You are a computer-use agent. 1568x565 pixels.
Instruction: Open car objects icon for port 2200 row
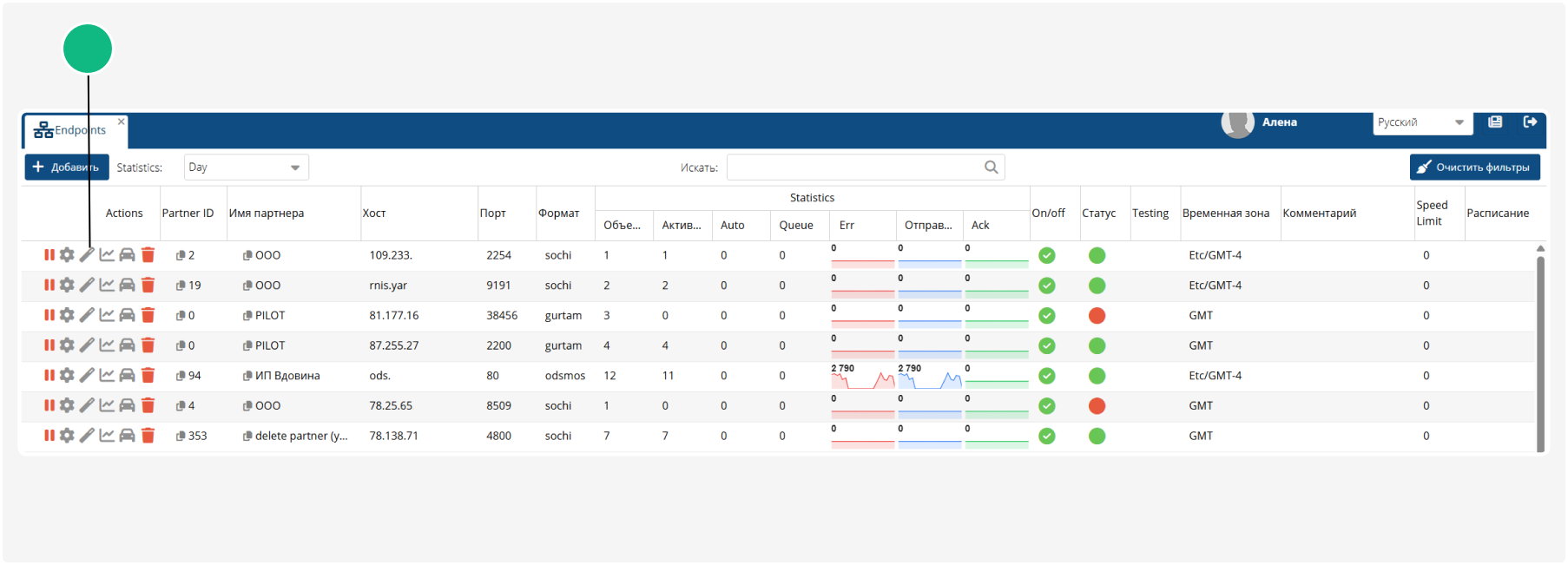point(127,345)
